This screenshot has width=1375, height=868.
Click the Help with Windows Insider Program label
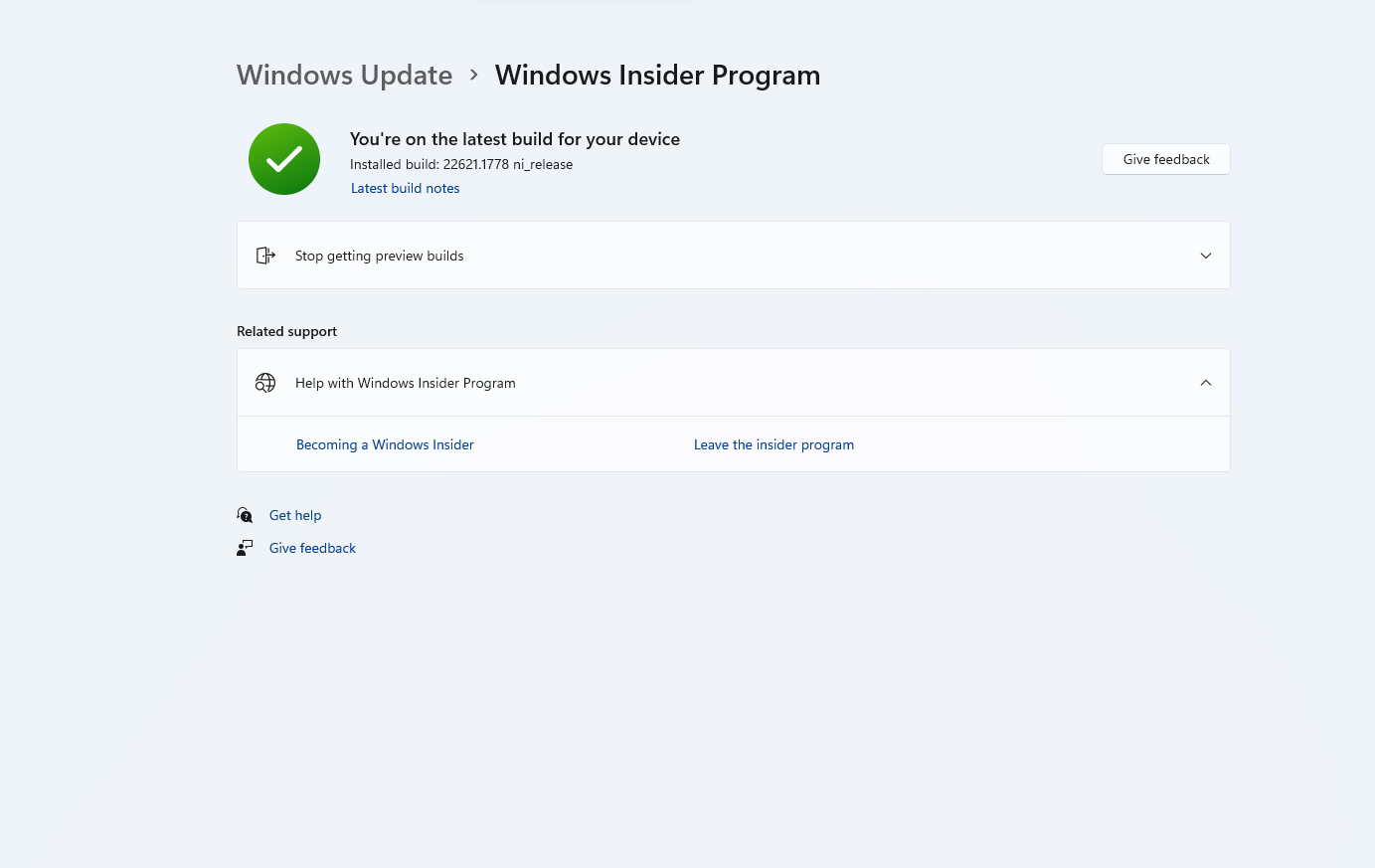[405, 383]
